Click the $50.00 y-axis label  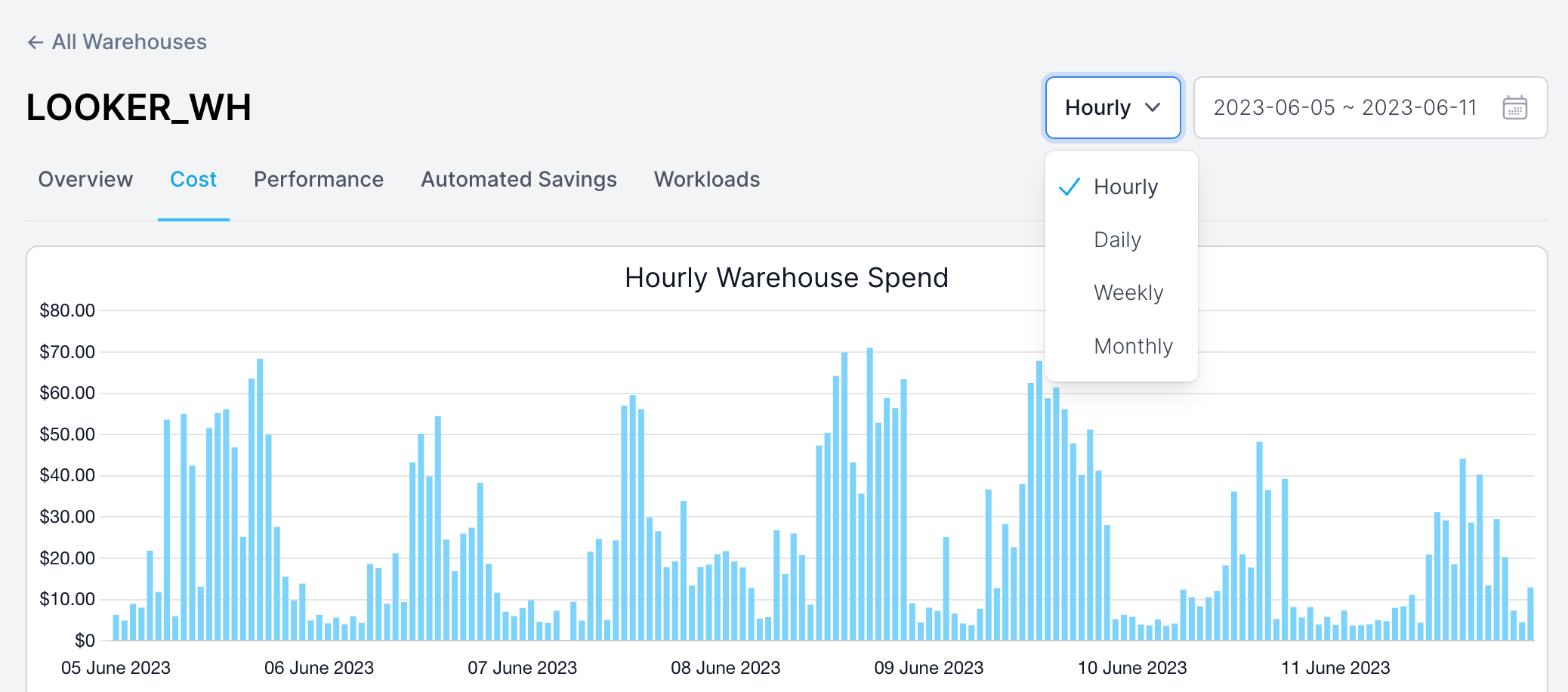[x=67, y=434]
